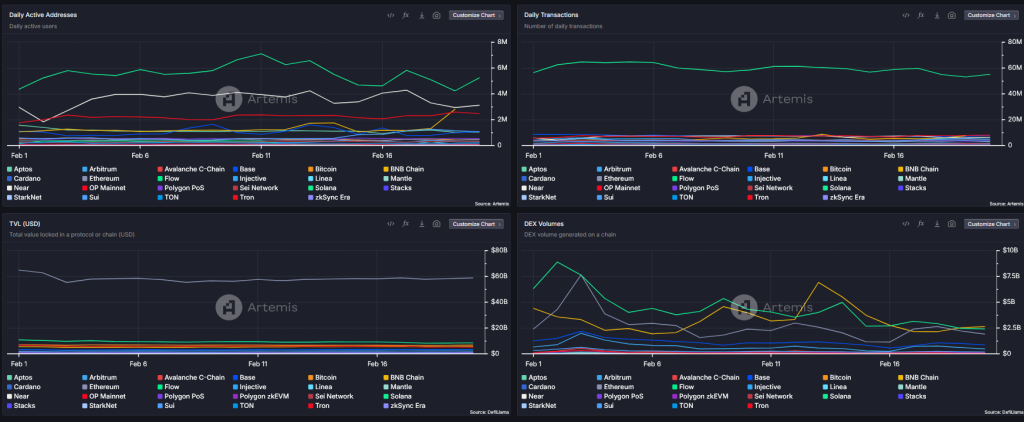Click Avalanche C-Chain swatch in TVL legend
This screenshot has width=1024, height=422.
[x=160, y=377]
